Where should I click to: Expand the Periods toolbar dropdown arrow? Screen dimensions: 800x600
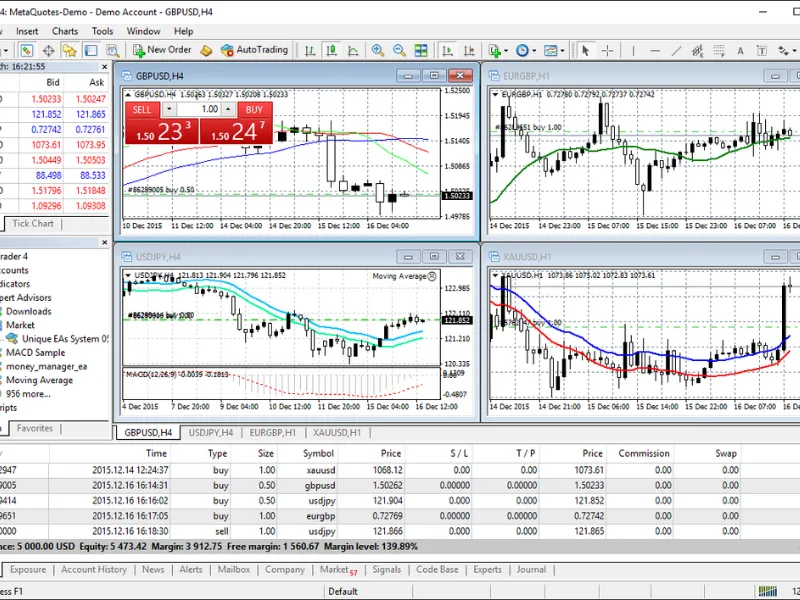coord(534,51)
